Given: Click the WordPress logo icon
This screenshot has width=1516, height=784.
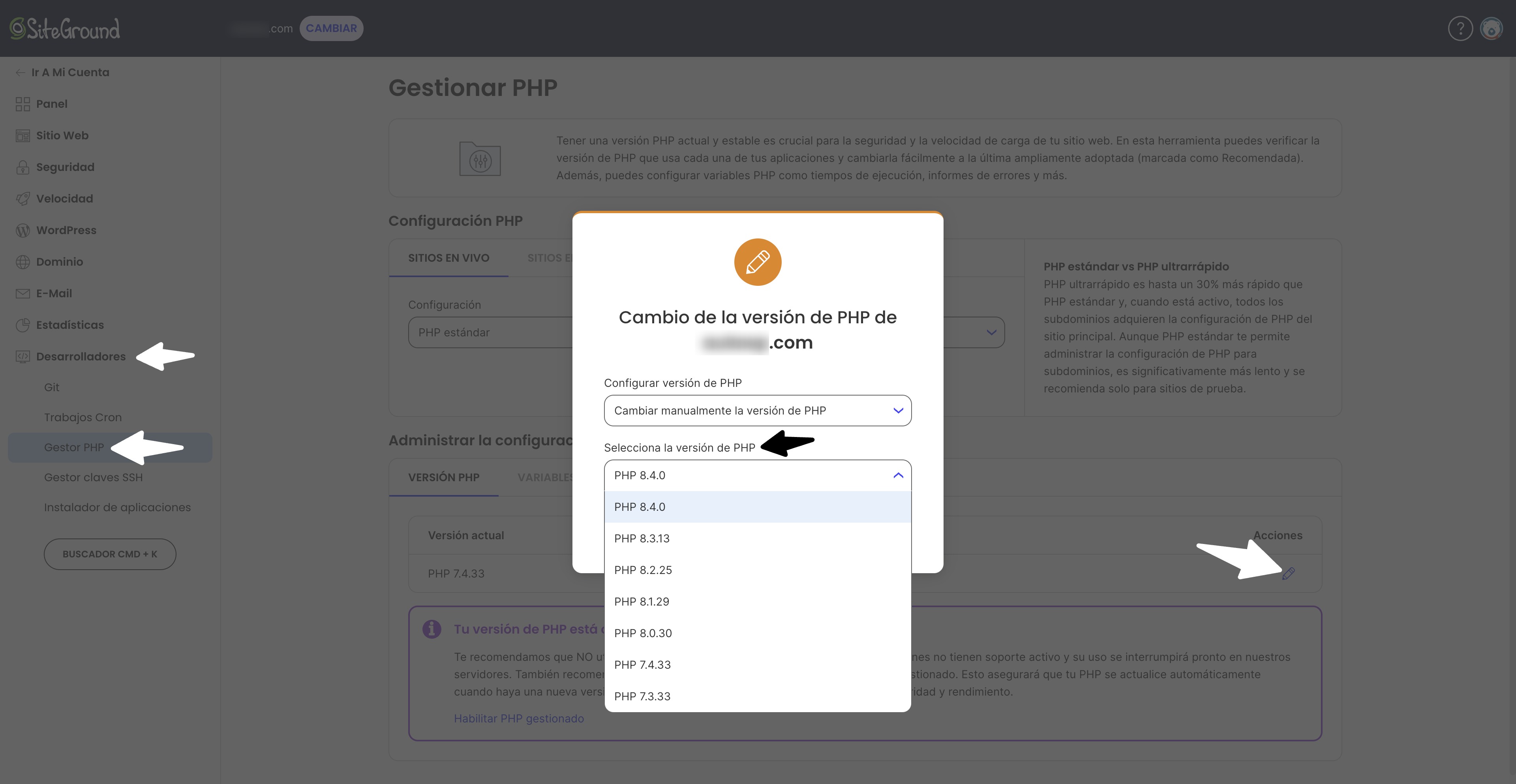Looking at the screenshot, I should [x=23, y=231].
